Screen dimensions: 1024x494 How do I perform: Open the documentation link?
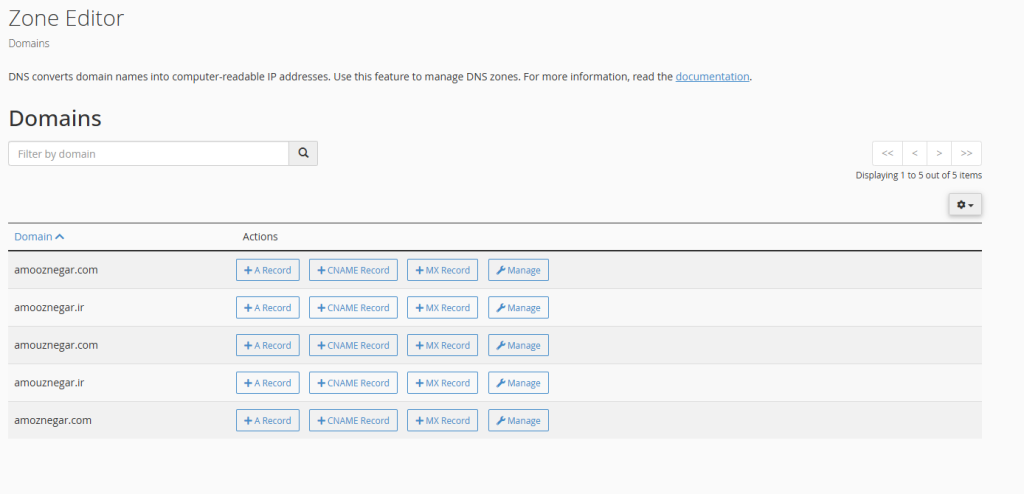[712, 76]
